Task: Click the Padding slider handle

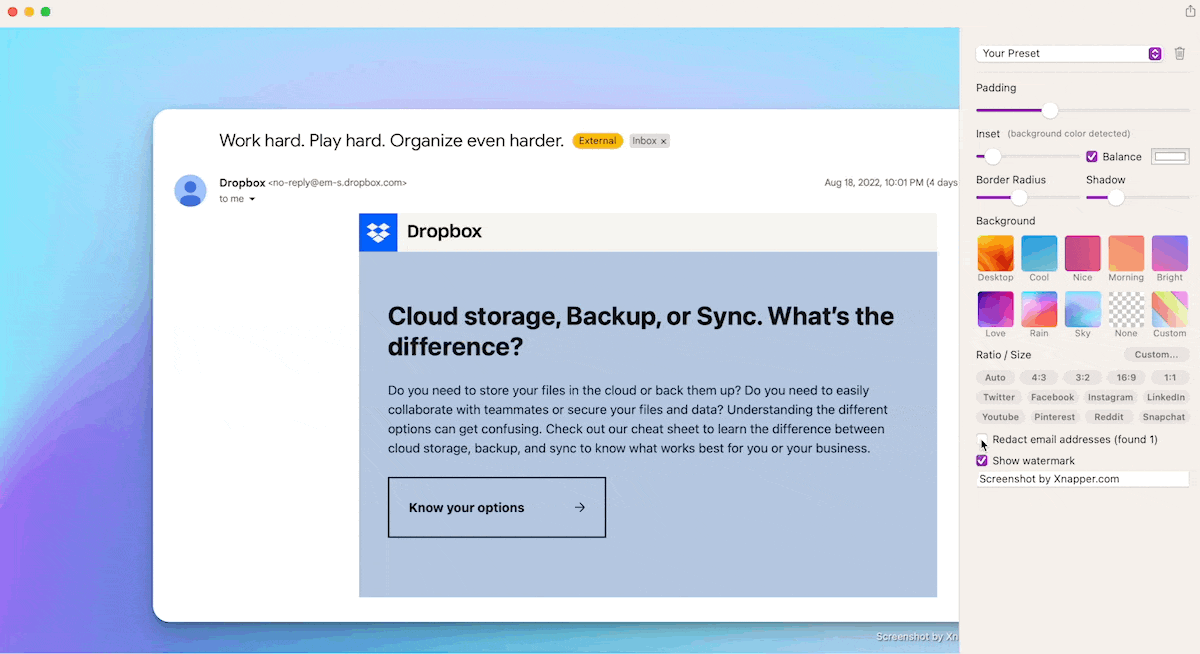Action: point(1049,110)
